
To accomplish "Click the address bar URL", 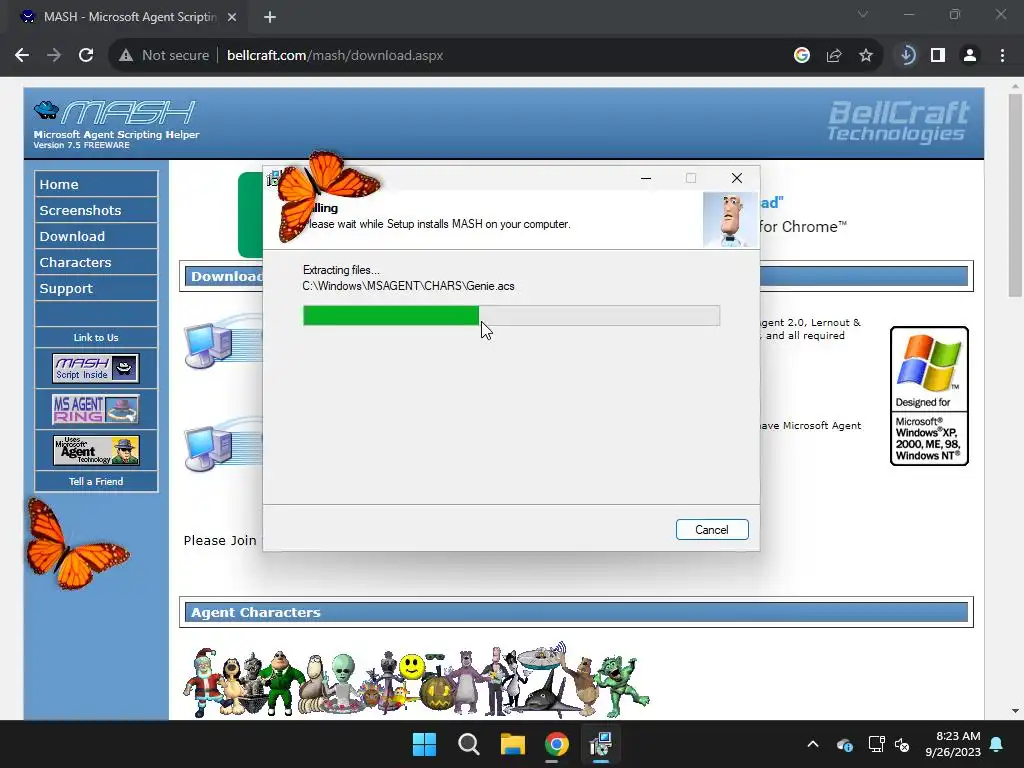I will (x=335, y=56).
